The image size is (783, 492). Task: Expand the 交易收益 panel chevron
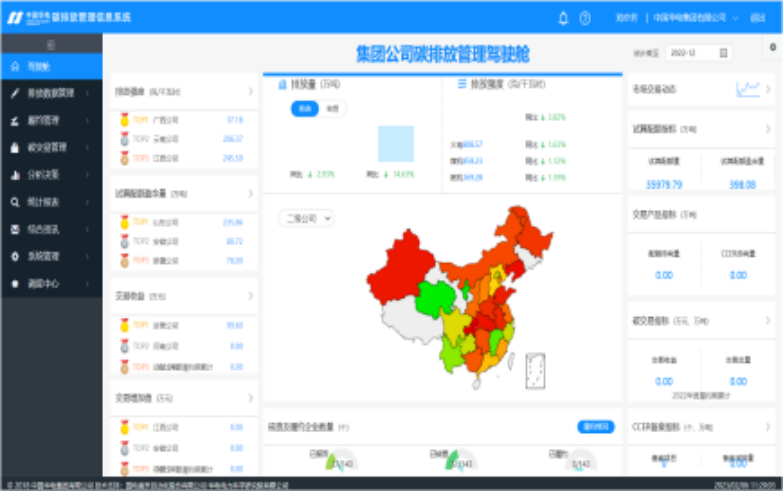[250, 296]
